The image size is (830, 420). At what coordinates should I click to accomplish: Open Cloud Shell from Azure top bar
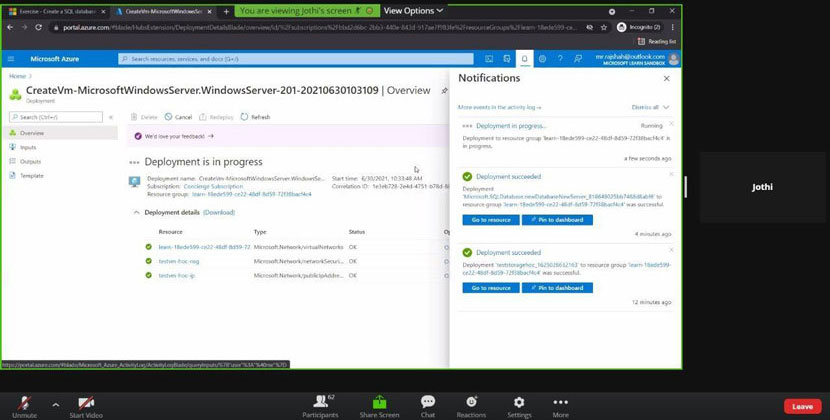[x=489, y=59]
